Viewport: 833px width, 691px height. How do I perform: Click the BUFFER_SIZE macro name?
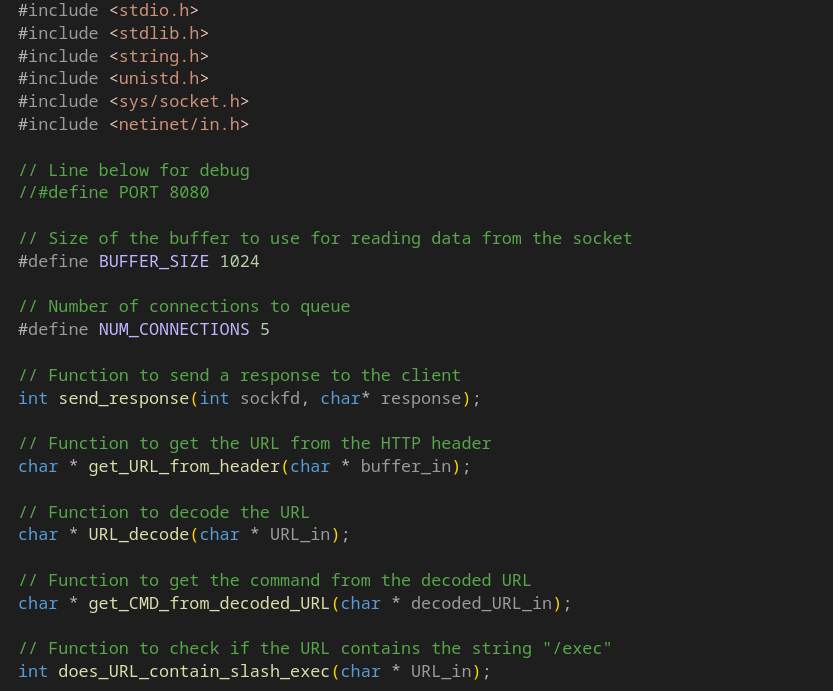coord(154,261)
